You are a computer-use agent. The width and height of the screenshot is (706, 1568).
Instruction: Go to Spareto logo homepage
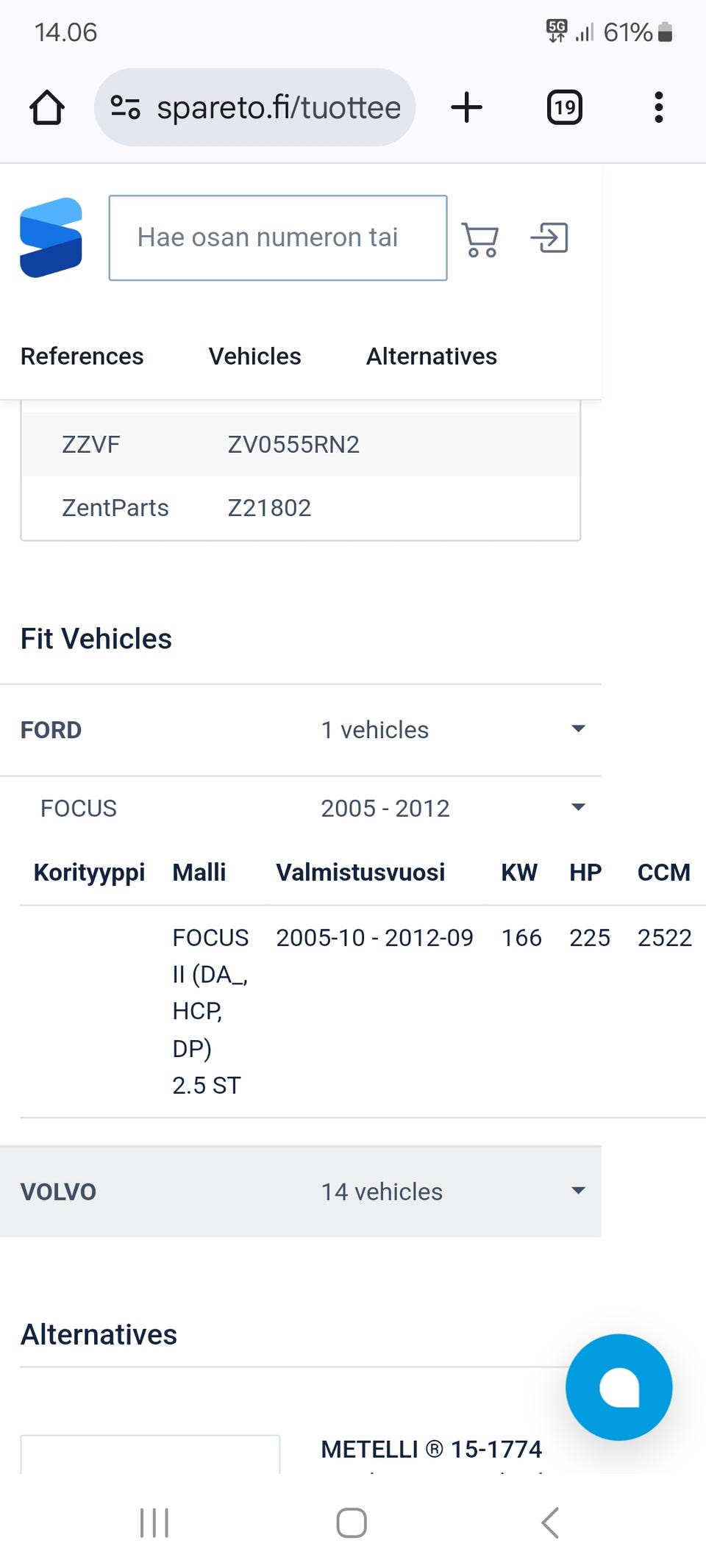tap(51, 237)
